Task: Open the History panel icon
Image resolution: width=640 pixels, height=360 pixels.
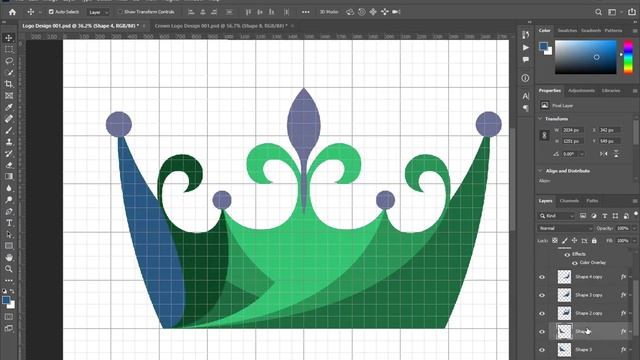Action: [525, 35]
